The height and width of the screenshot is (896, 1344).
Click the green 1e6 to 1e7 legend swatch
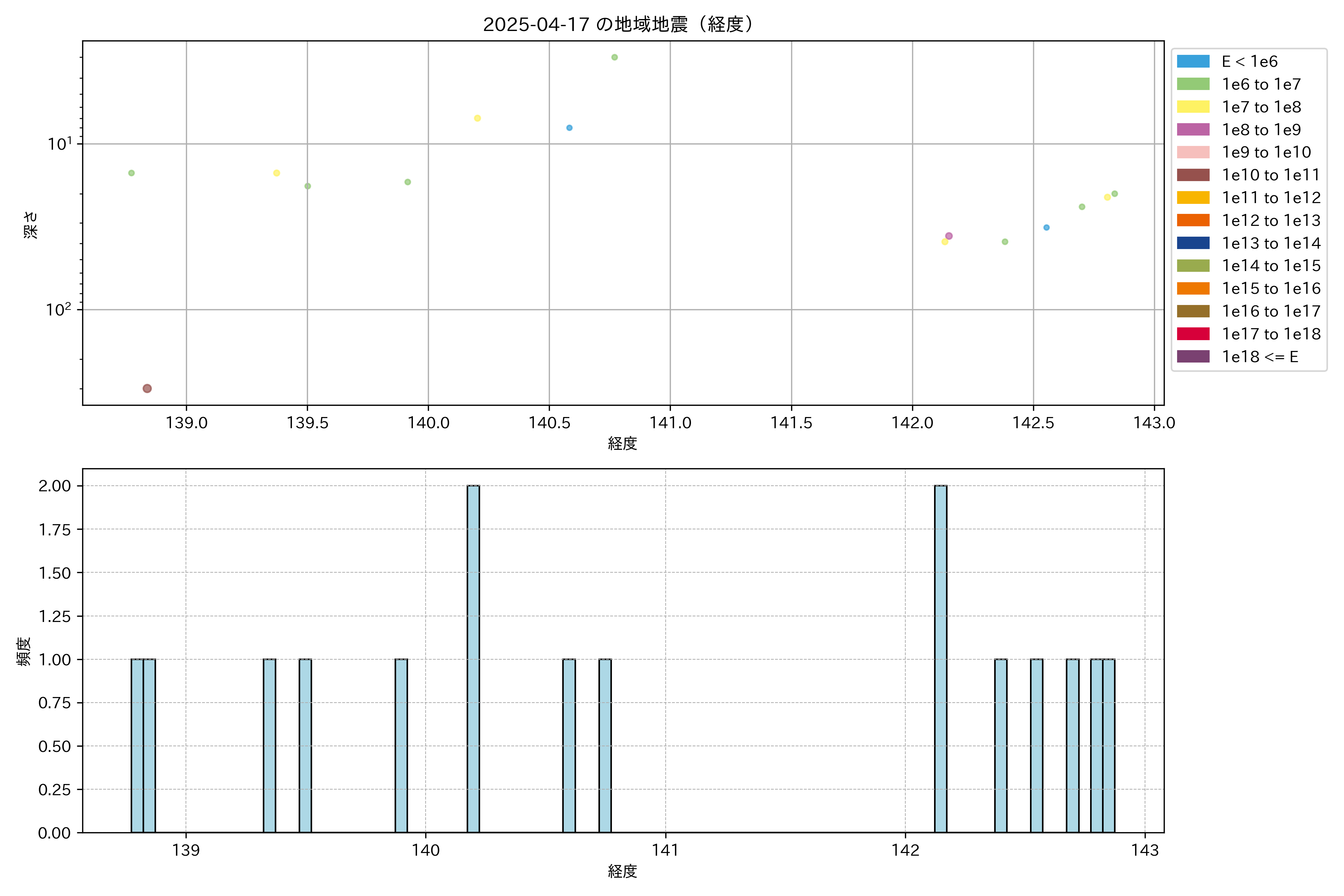pos(1192,85)
